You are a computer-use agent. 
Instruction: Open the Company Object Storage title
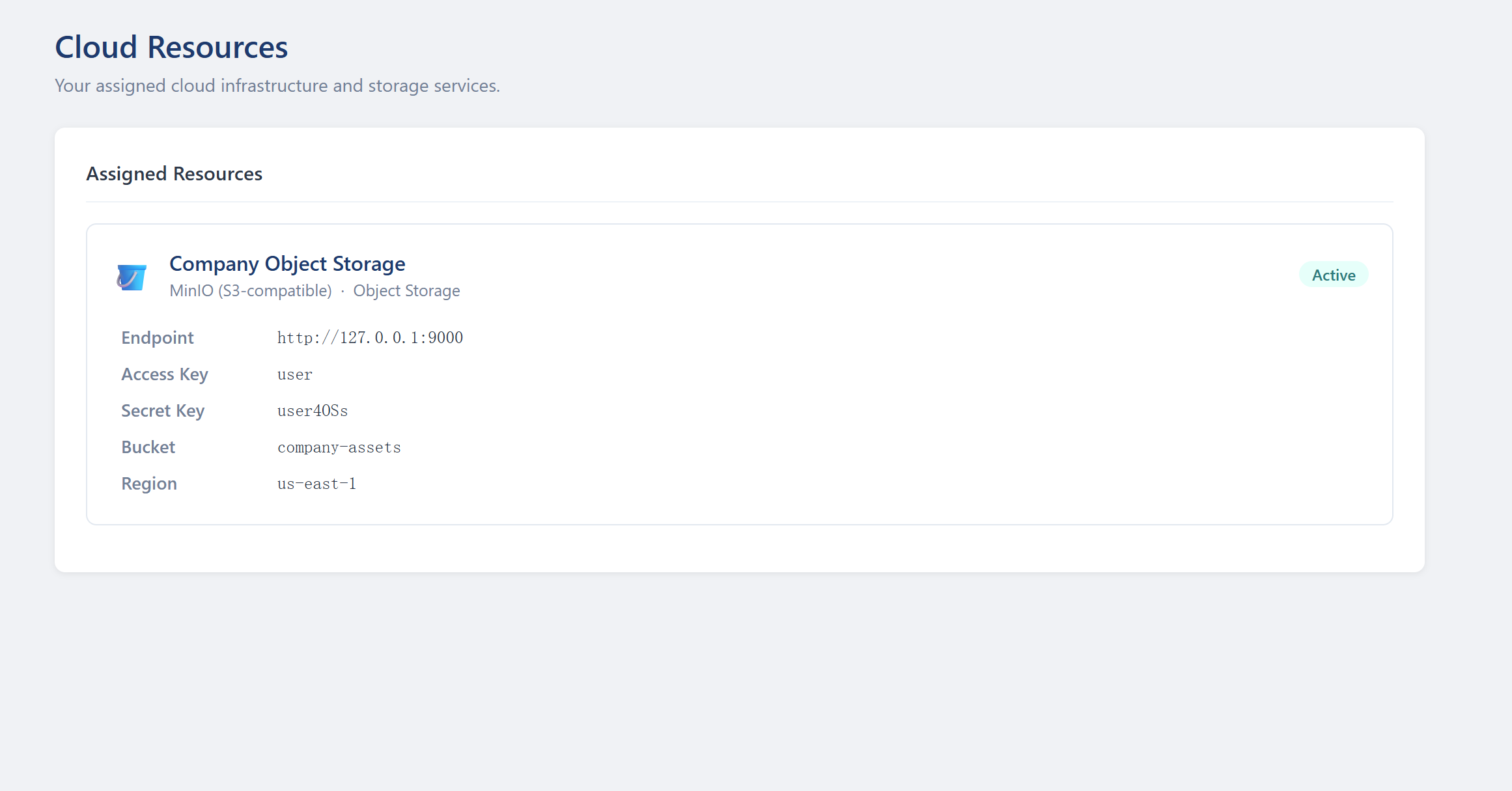click(x=287, y=264)
